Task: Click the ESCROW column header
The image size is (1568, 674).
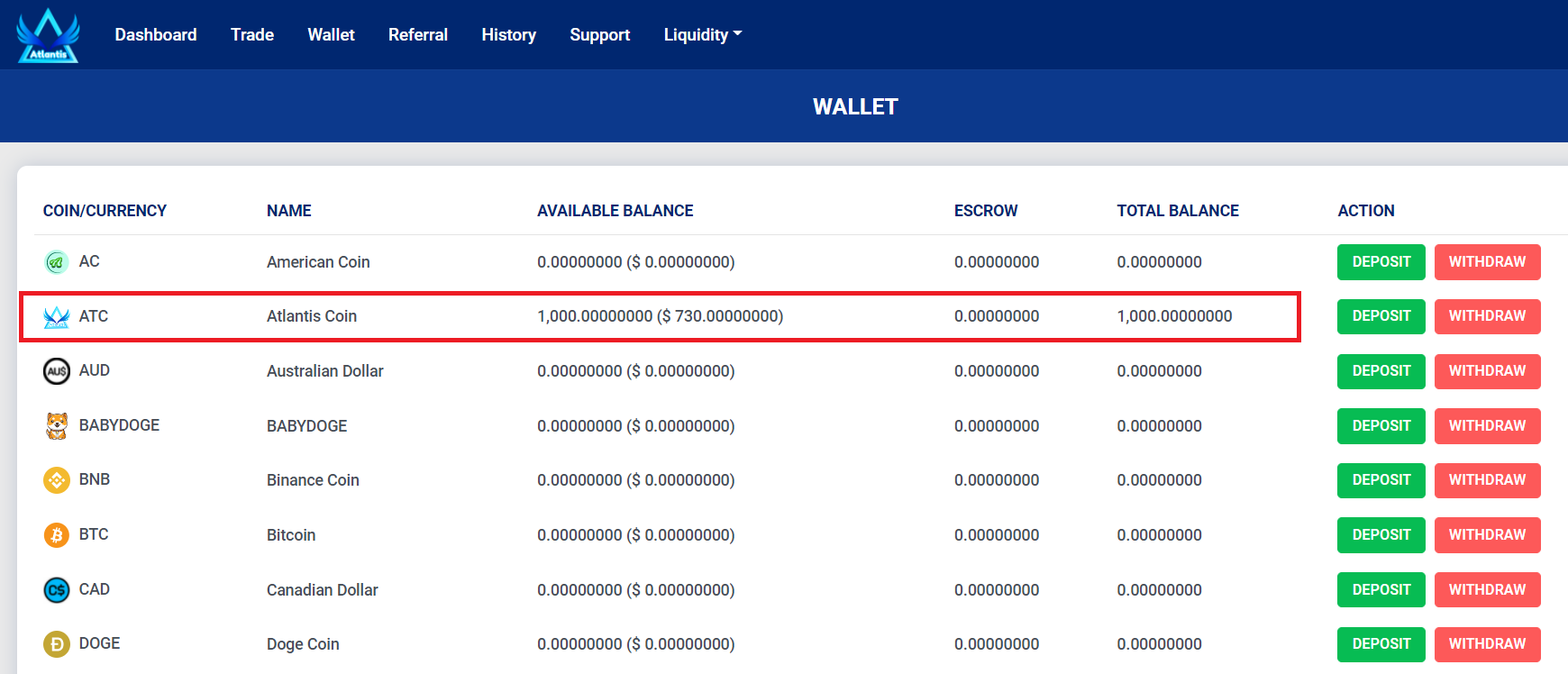Action: coord(986,211)
